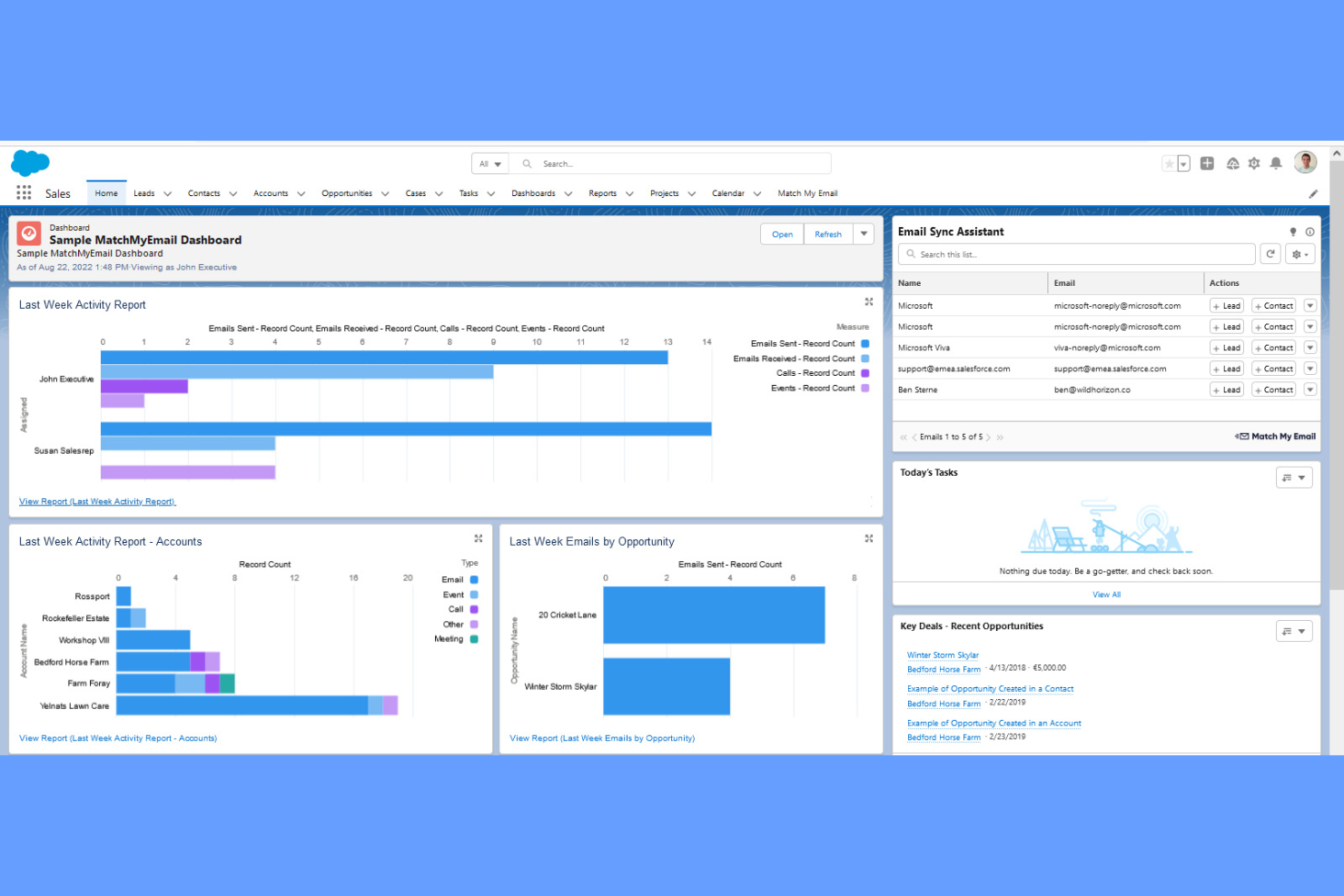Open the Setup gear menu
Image resolution: width=1344 pixels, height=896 pixels.
pyautogui.click(x=1254, y=163)
